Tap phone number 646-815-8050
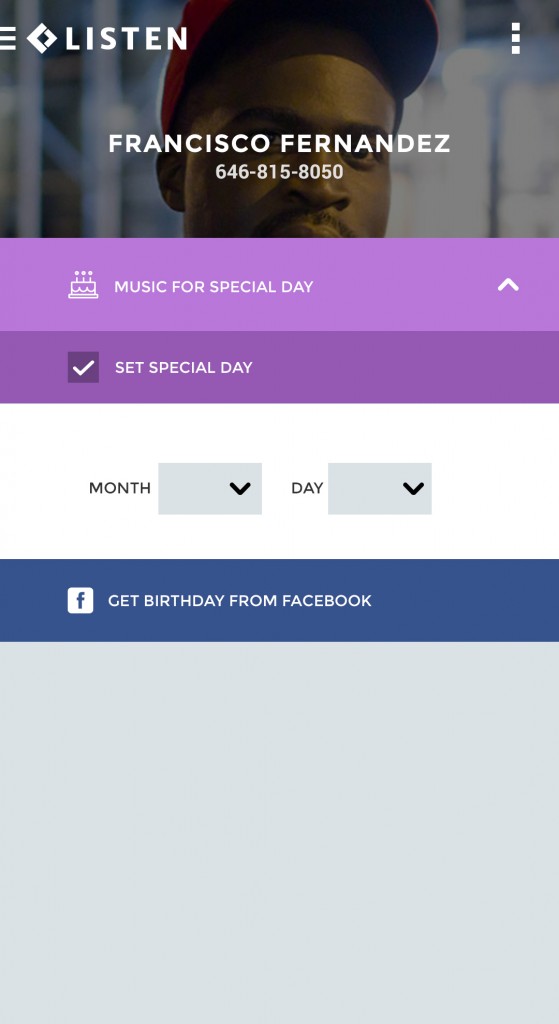This screenshot has height=1024, width=559. (280, 172)
